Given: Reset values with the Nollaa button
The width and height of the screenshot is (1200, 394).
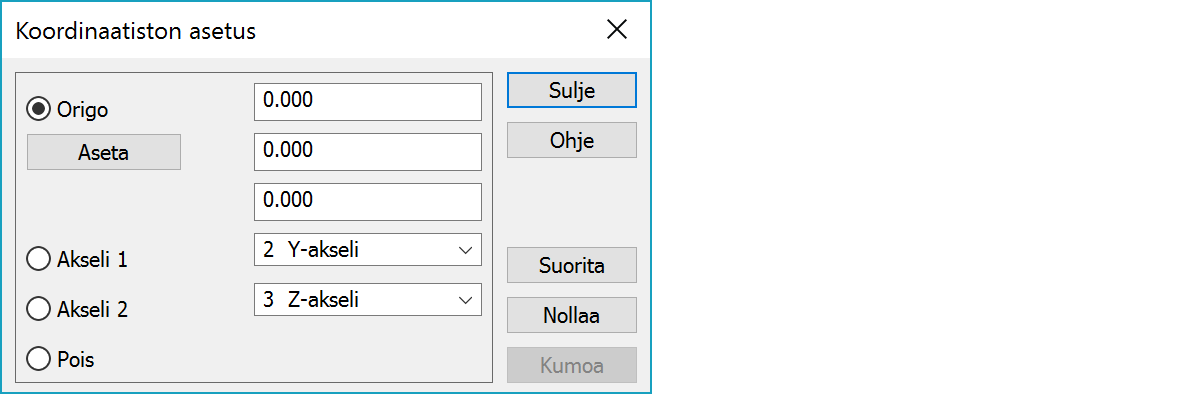Looking at the screenshot, I should coord(572,316).
